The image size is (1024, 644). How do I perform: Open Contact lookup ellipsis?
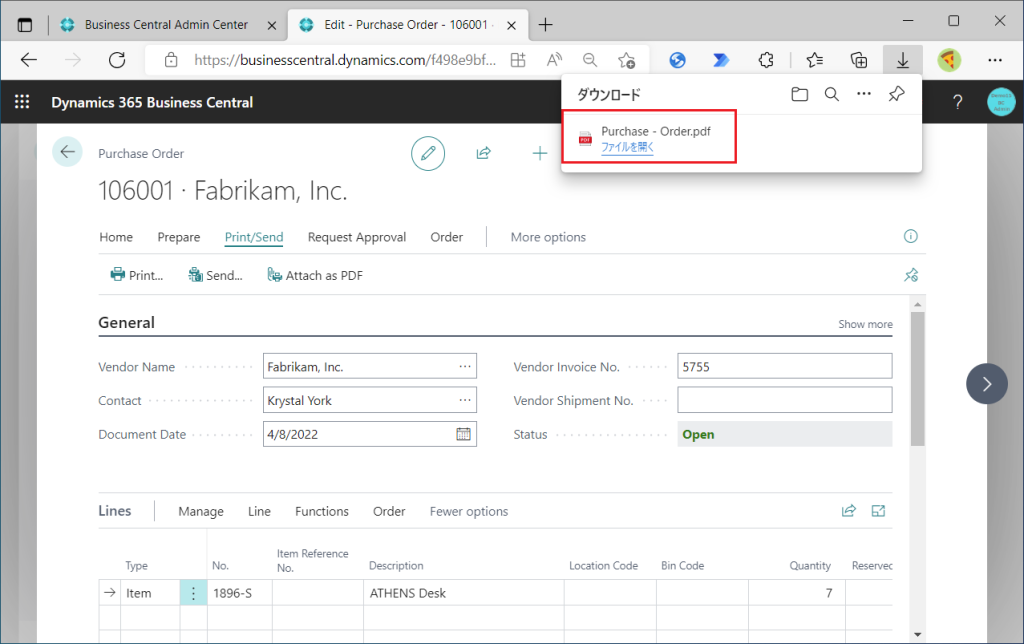coord(464,400)
